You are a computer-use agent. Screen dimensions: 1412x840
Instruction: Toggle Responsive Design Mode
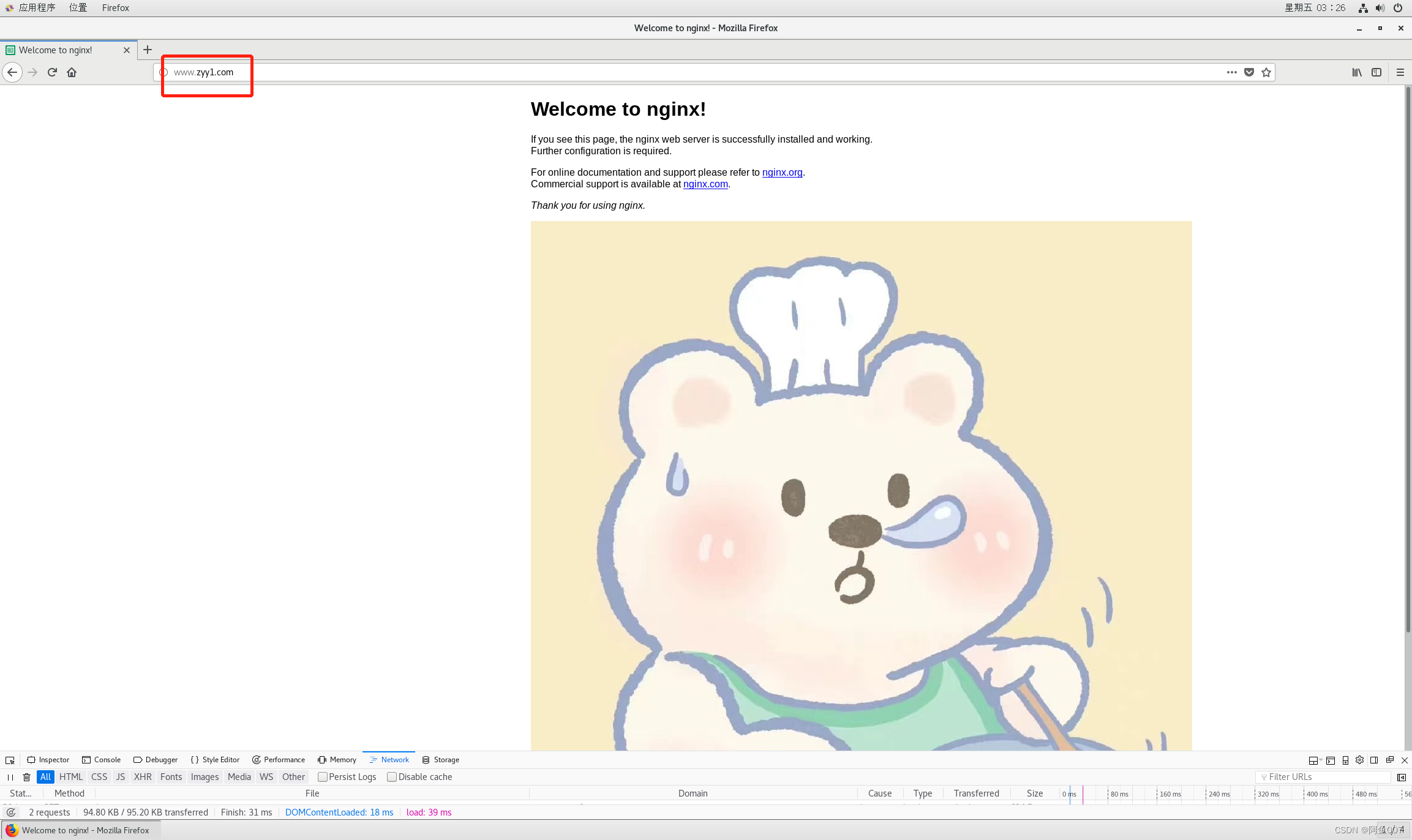(1345, 760)
